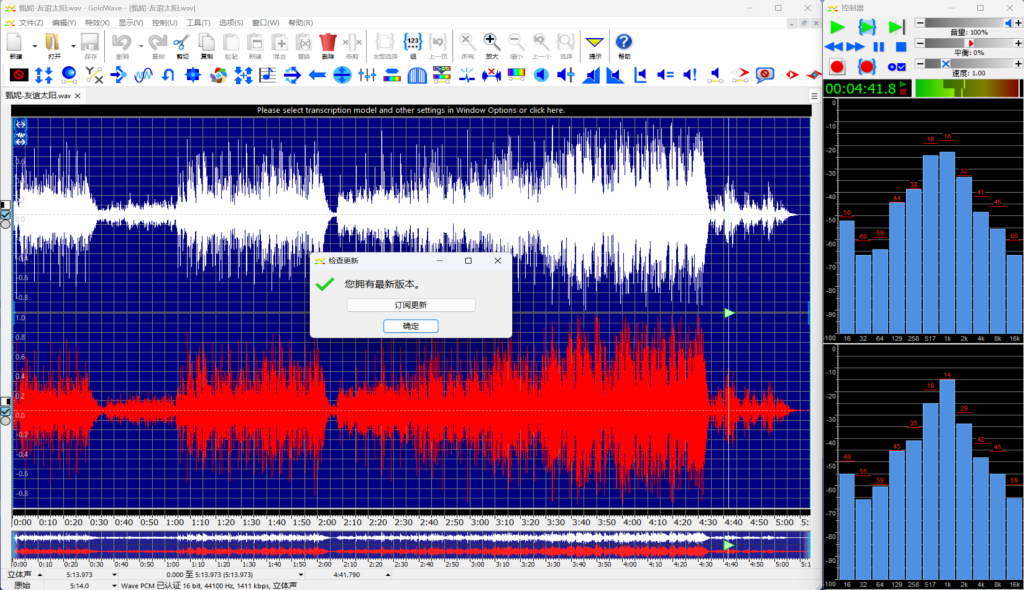The width and height of the screenshot is (1024, 590).
Task: Stop playback with the blue square button
Action: (900, 46)
